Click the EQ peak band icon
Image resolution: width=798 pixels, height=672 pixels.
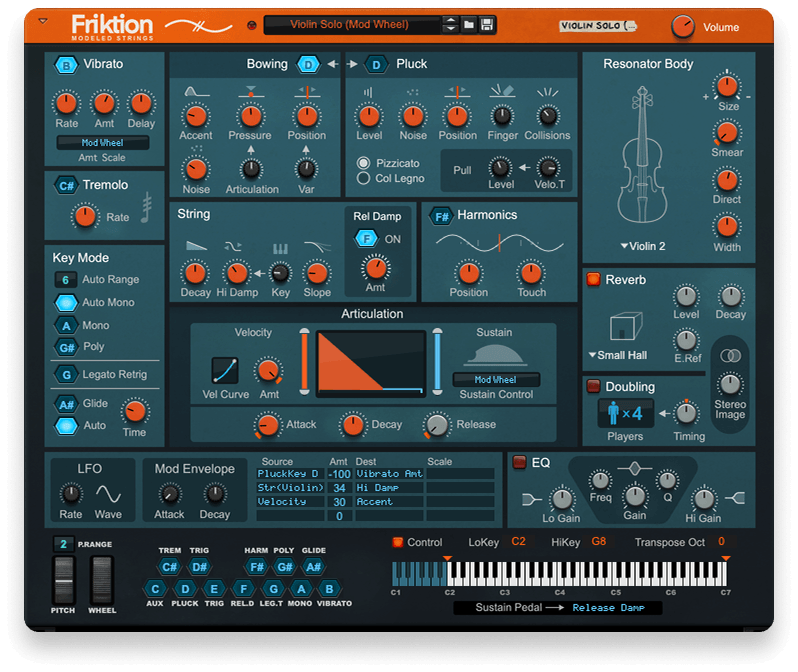[634, 468]
